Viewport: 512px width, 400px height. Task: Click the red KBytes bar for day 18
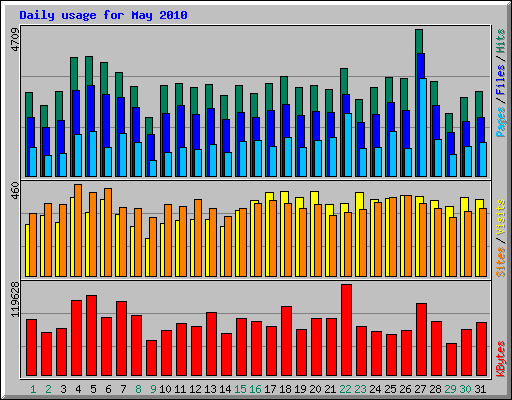(286, 341)
